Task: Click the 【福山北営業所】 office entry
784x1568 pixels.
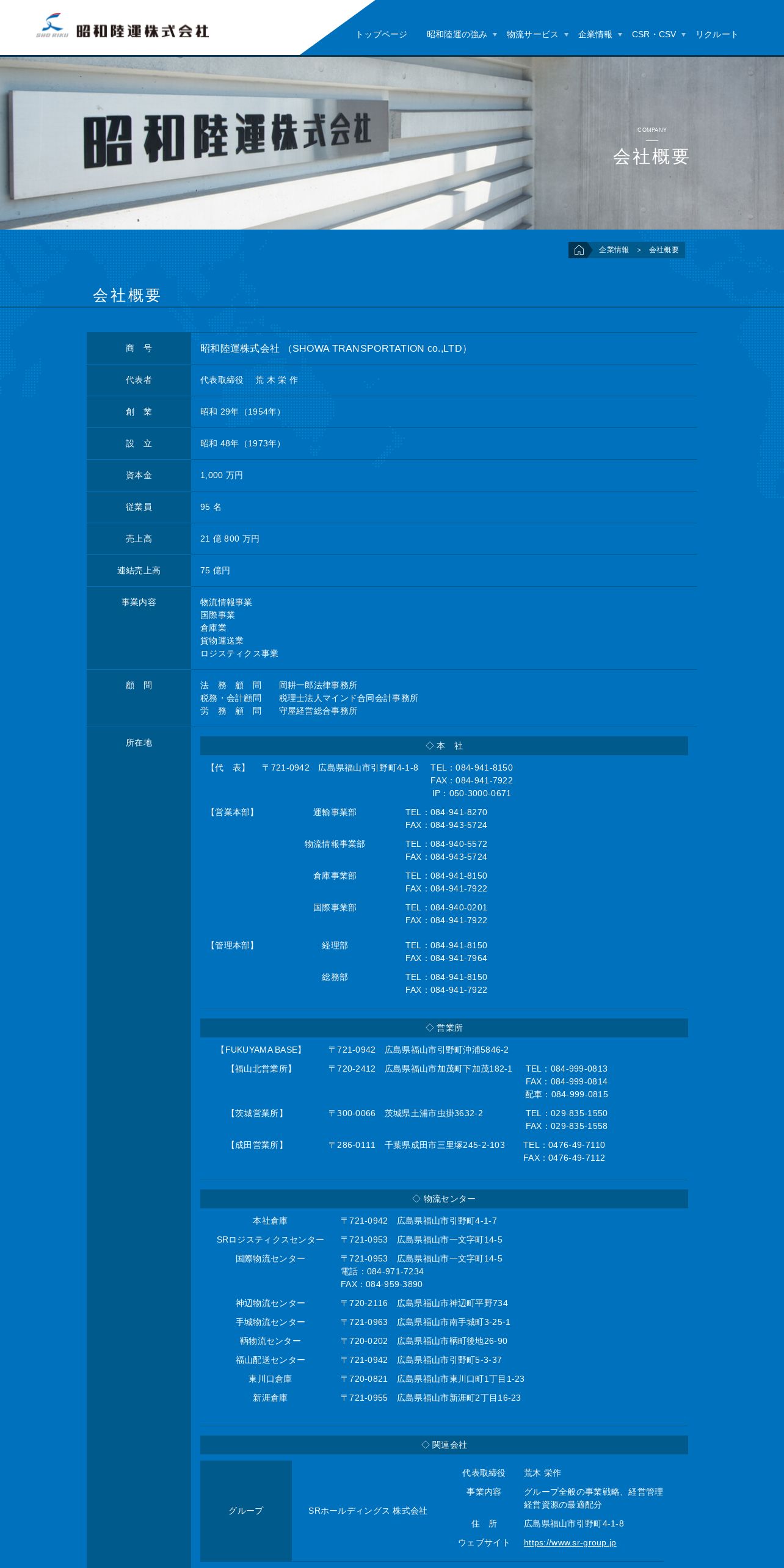Action: tap(261, 1069)
